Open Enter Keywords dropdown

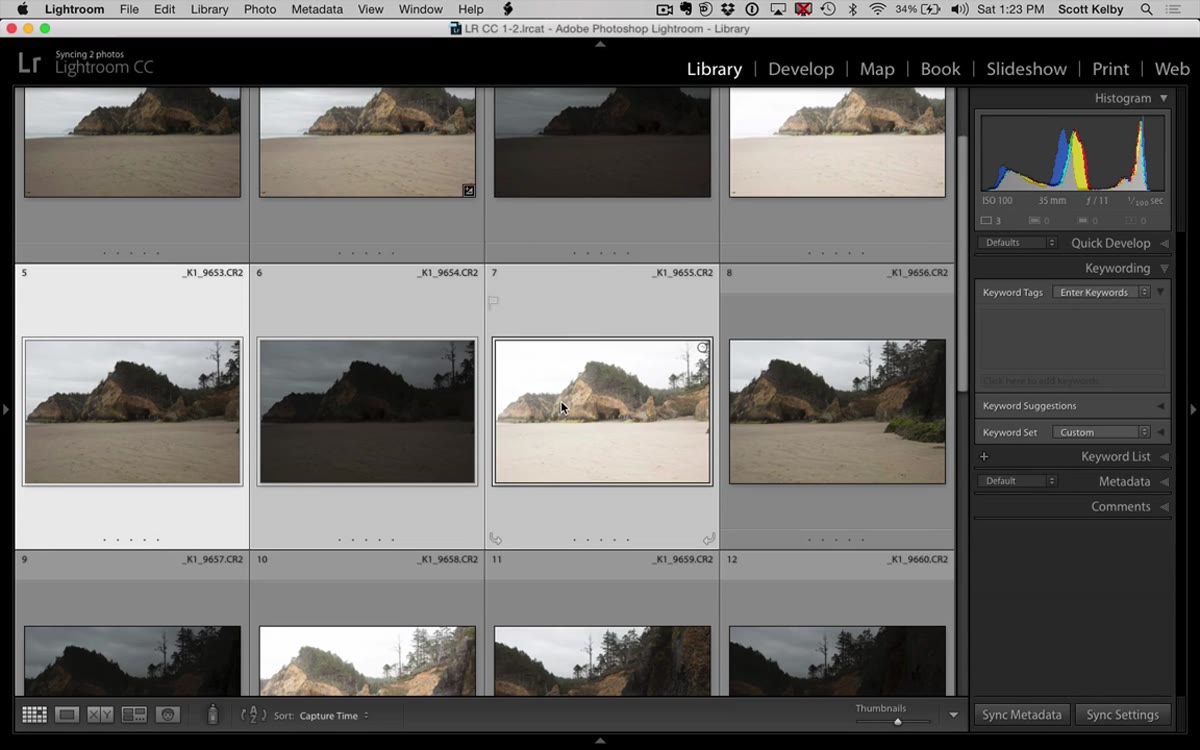tap(1101, 292)
